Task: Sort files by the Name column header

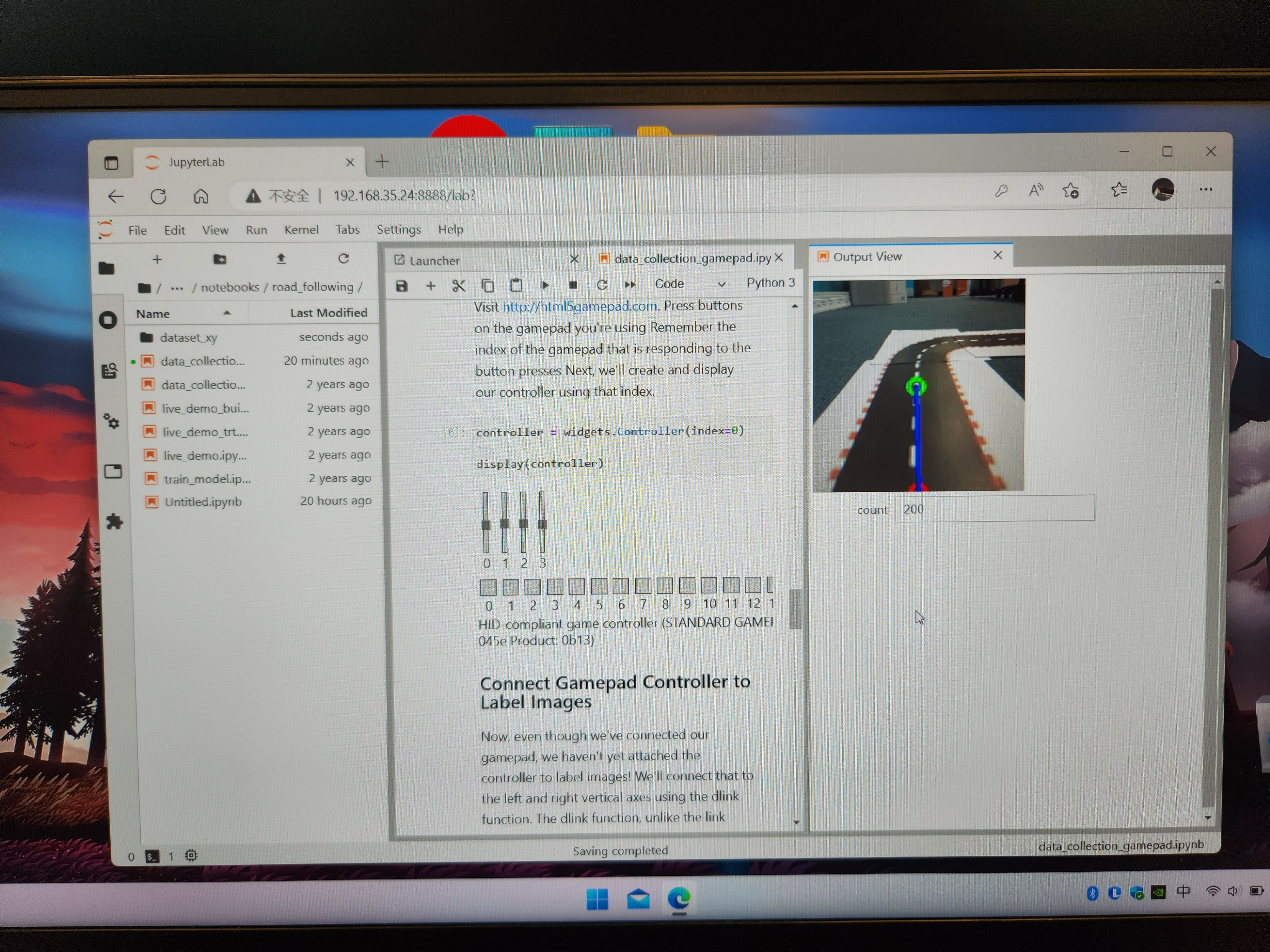Action: (x=153, y=314)
